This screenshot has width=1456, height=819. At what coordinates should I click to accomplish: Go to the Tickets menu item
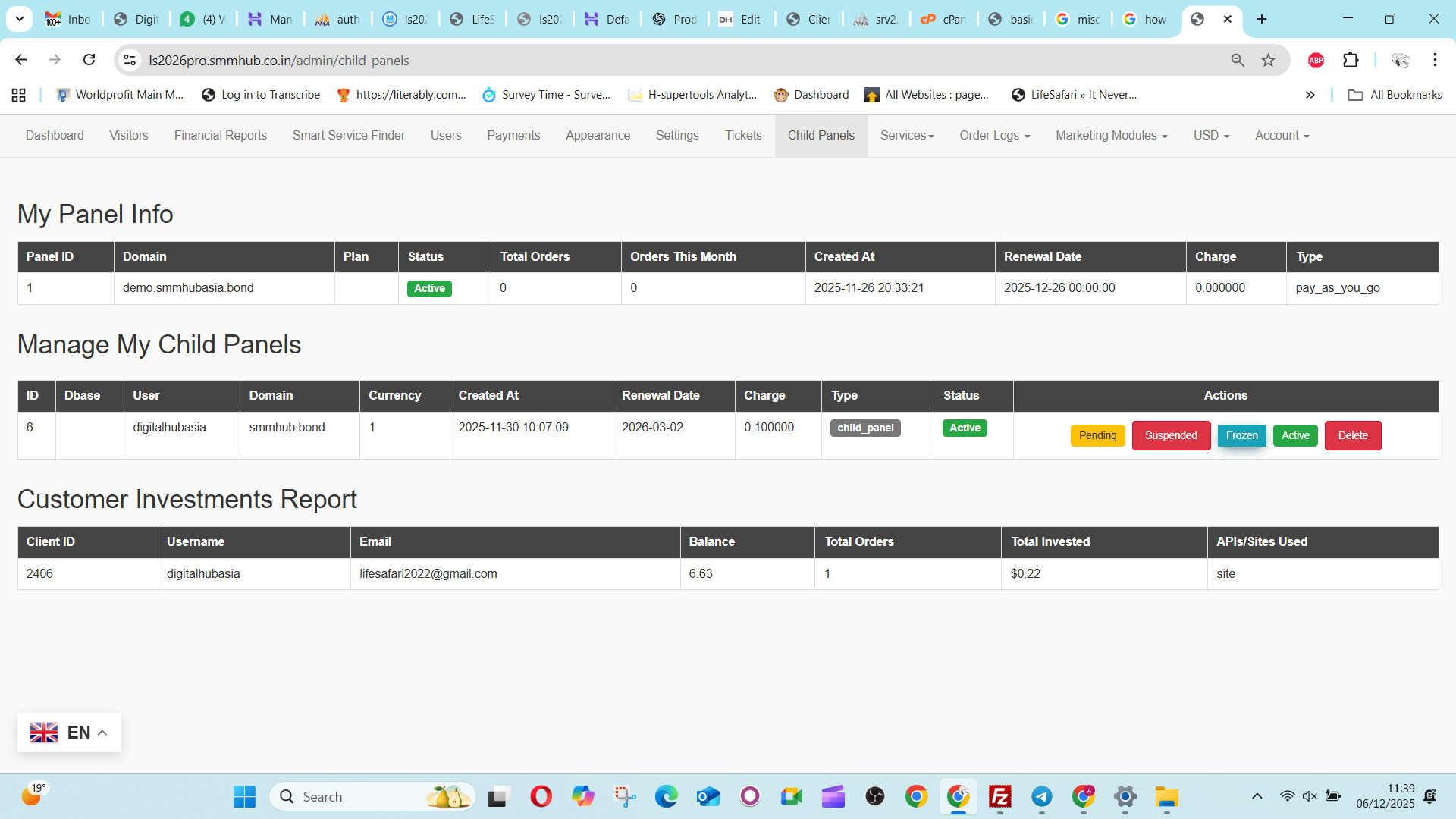click(x=742, y=136)
